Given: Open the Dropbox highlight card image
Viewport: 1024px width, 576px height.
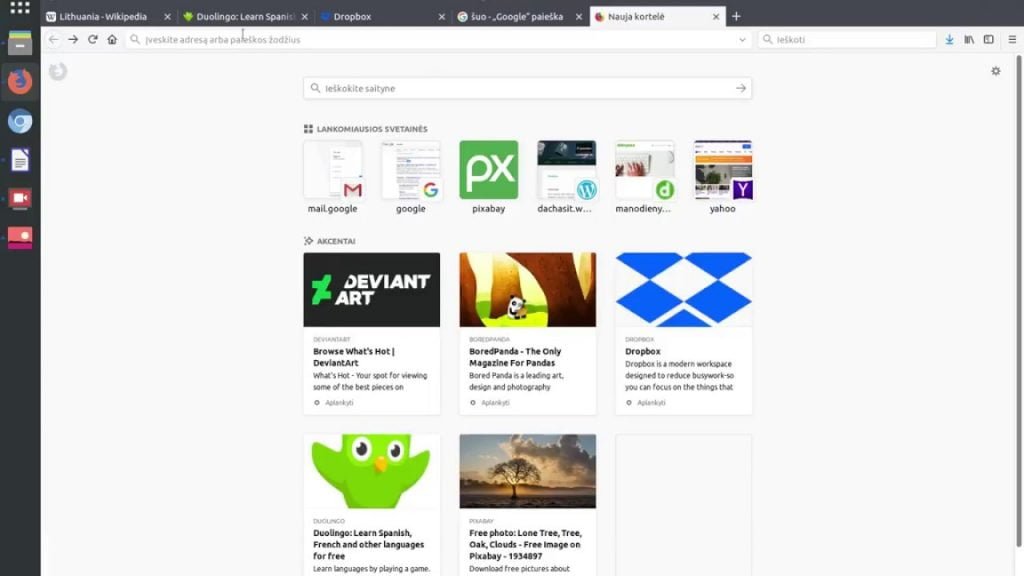Looking at the screenshot, I should tap(684, 290).
